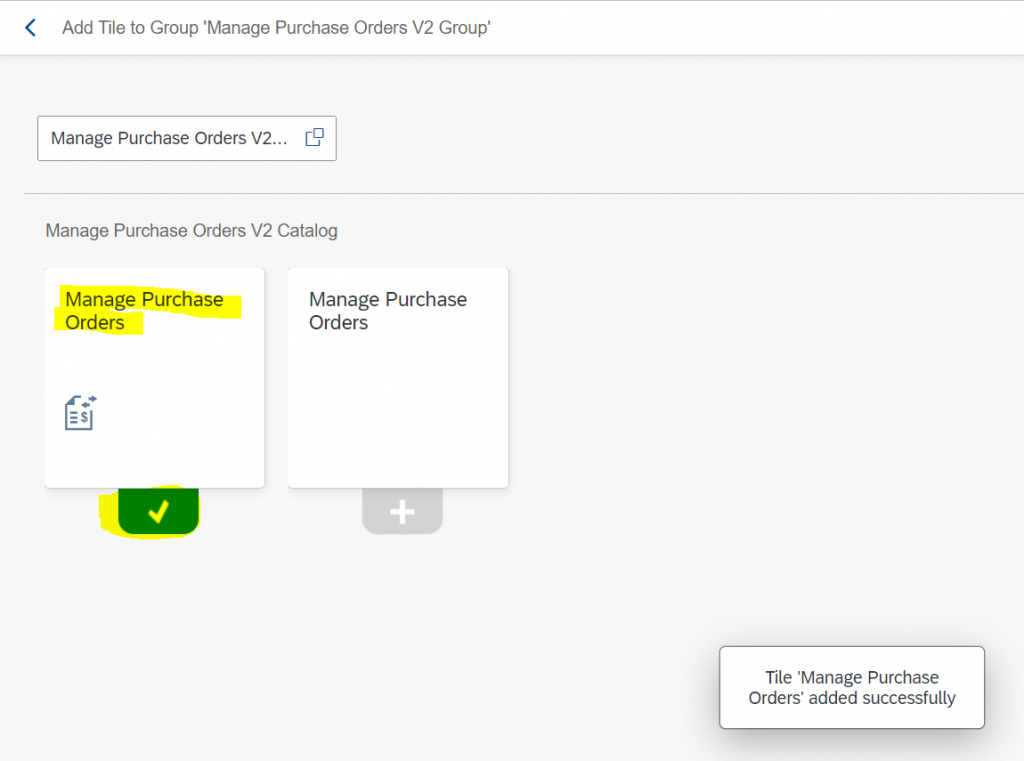Click the gray add button below right tile
The image size is (1024, 761).
pos(402,511)
